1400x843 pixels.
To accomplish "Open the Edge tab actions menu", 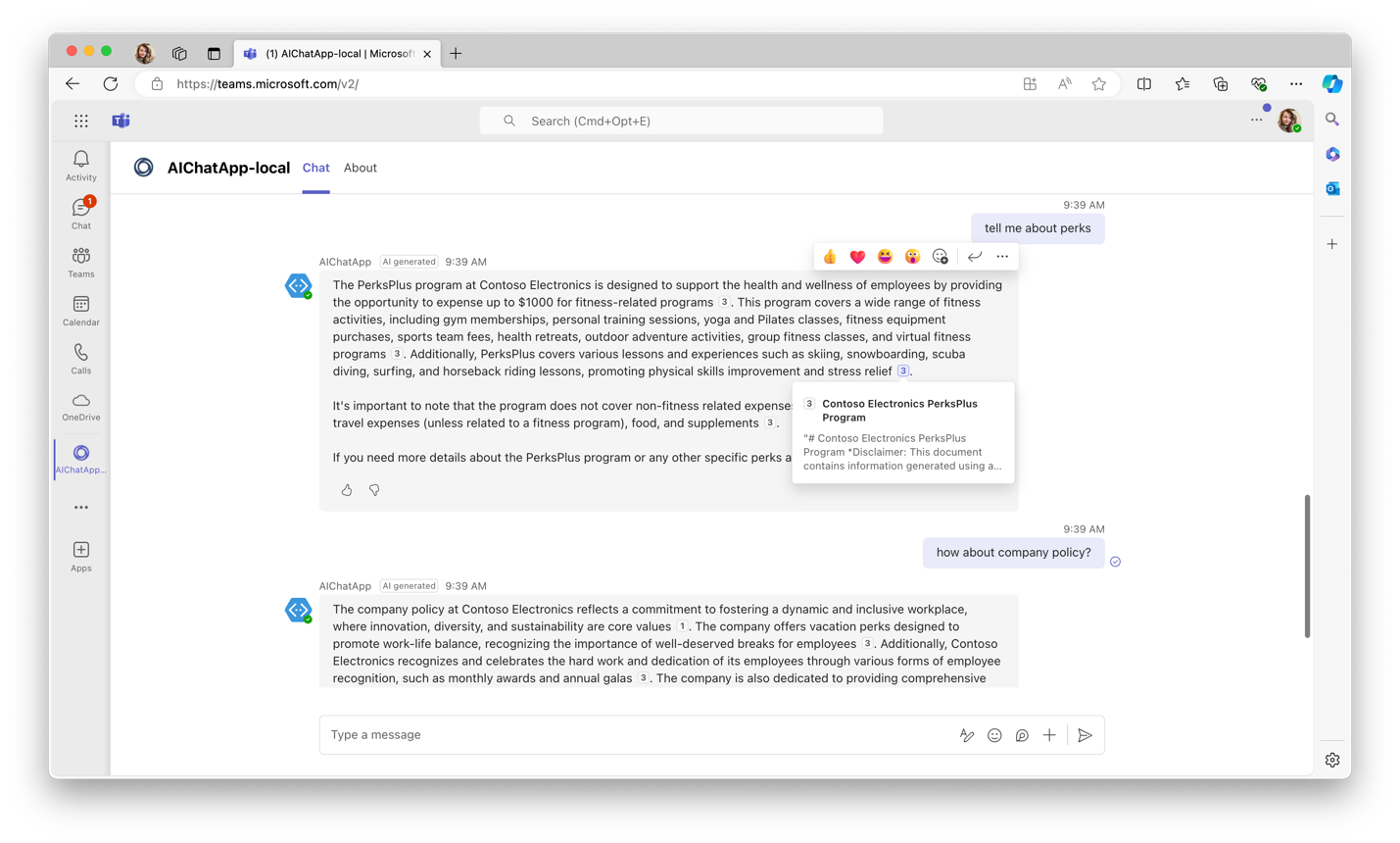I will (214, 54).
